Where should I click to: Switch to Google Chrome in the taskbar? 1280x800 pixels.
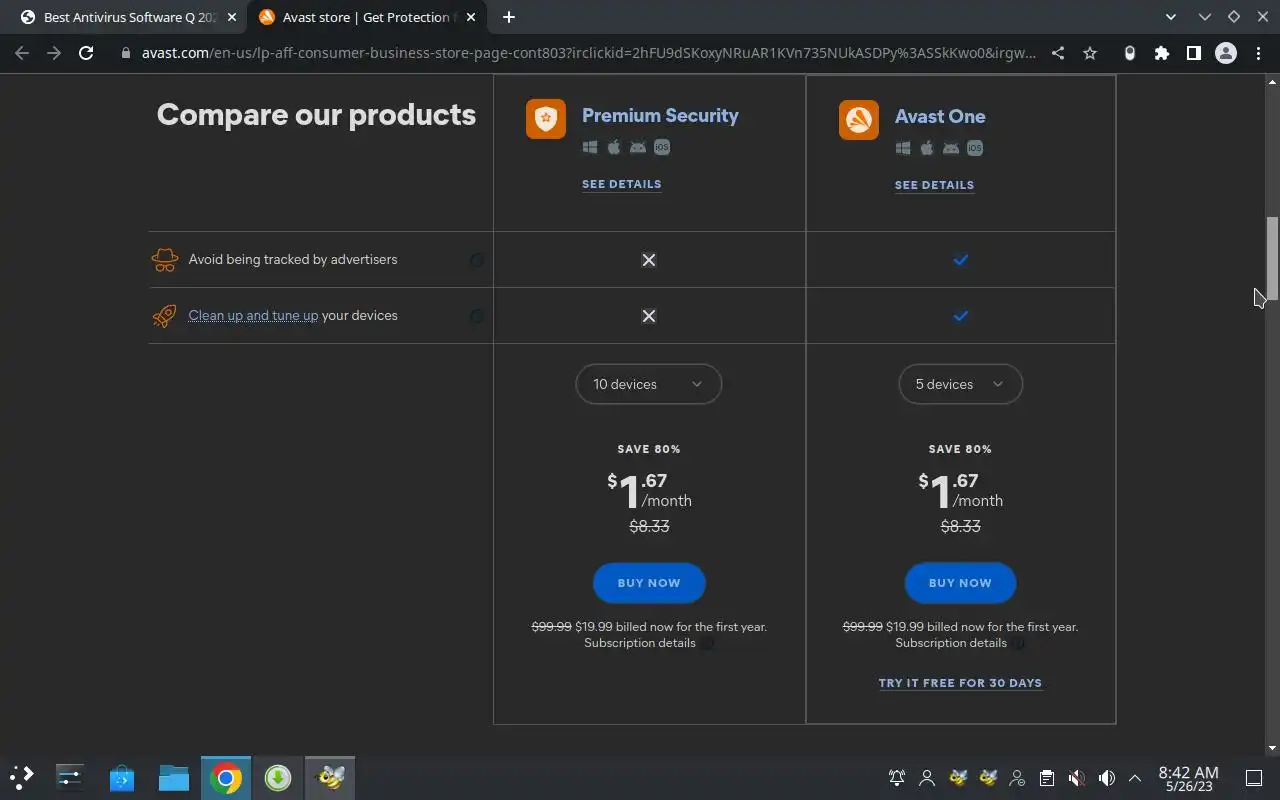pos(226,777)
